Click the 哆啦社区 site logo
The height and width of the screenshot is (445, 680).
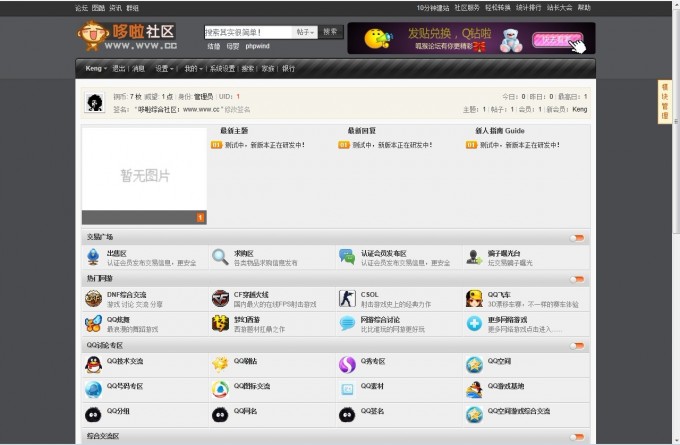point(127,36)
